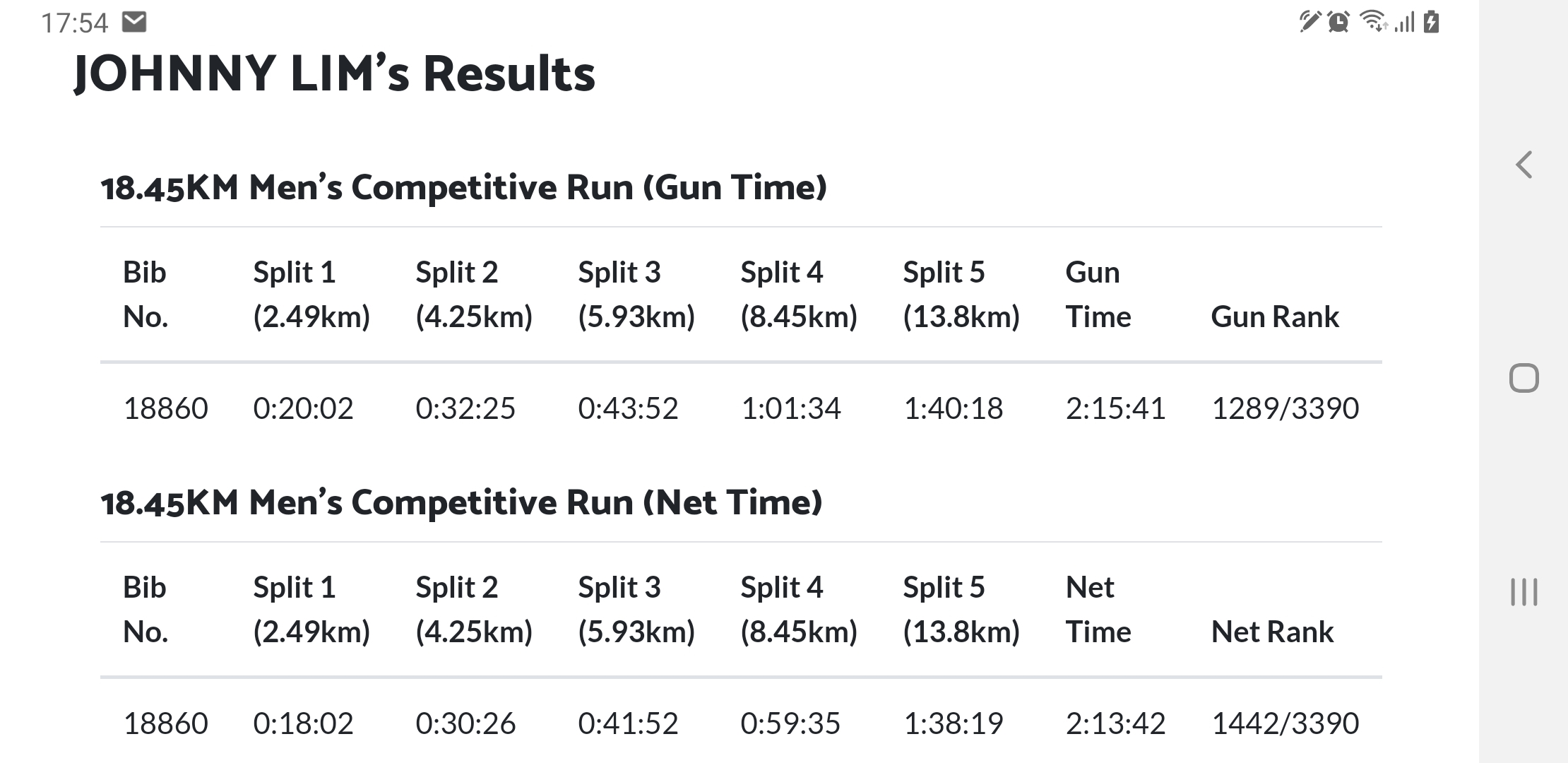Screen dimensions: 1568x763
Task: Tap net time value 2:13:42
Action: pos(1115,723)
